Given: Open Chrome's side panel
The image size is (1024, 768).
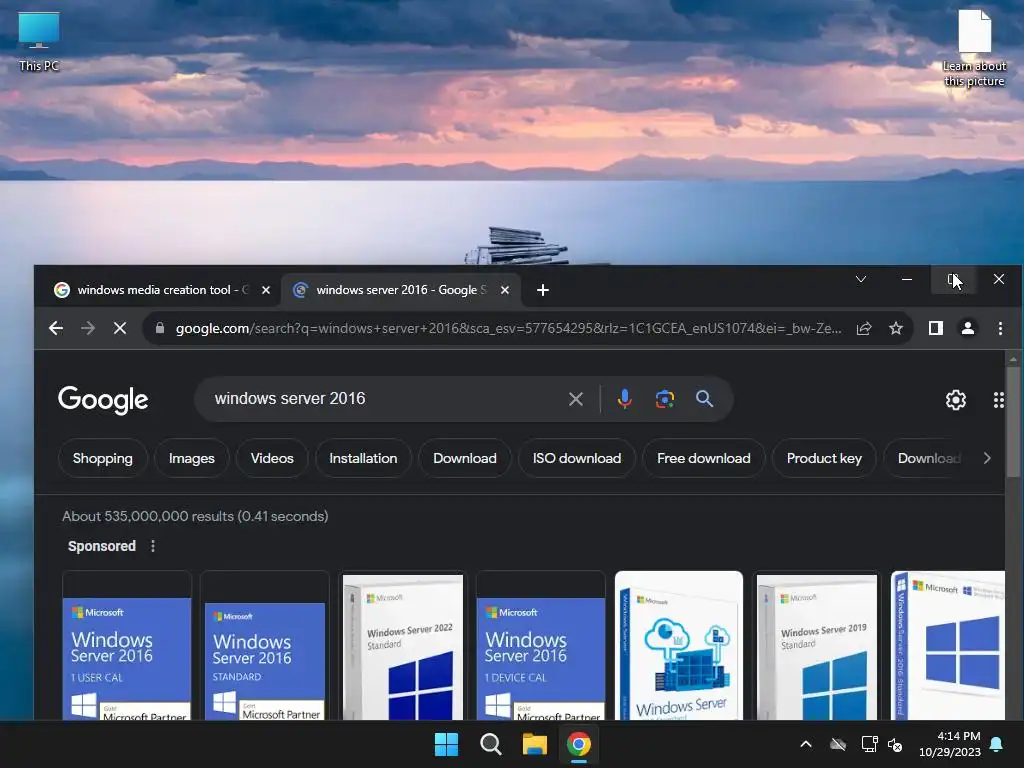Looking at the screenshot, I should coord(936,328).
